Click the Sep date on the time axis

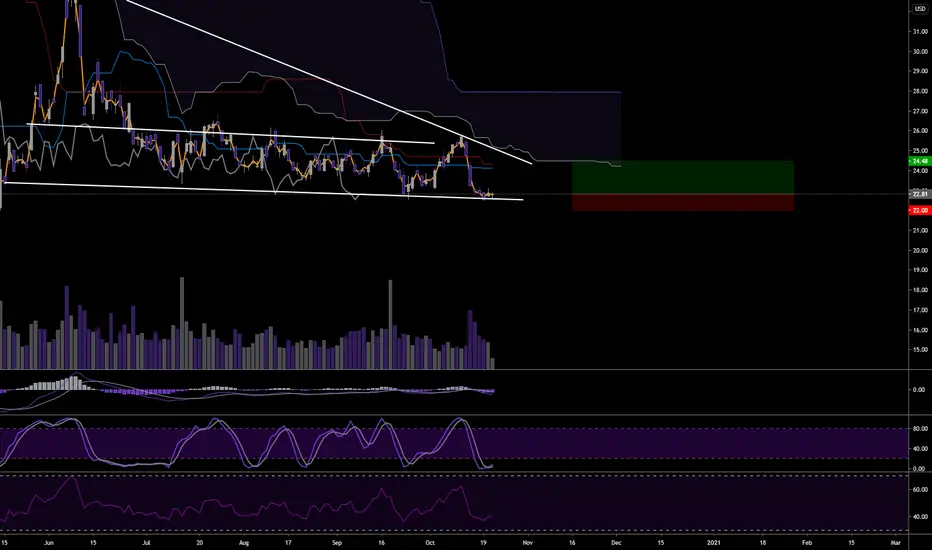(337, 543)
